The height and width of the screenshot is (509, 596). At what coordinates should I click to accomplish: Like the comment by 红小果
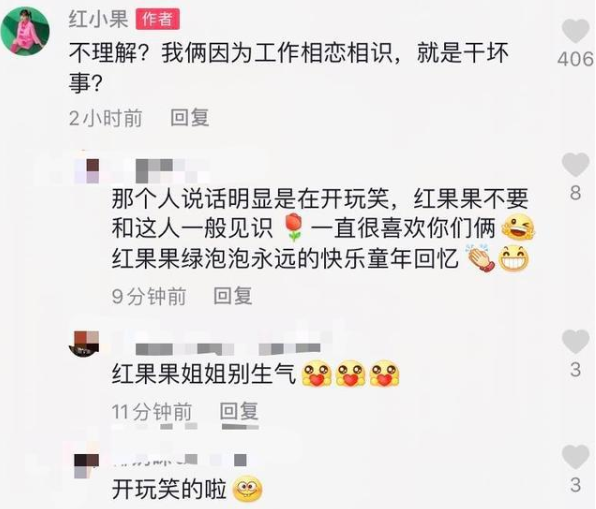[x=575, y=31]
